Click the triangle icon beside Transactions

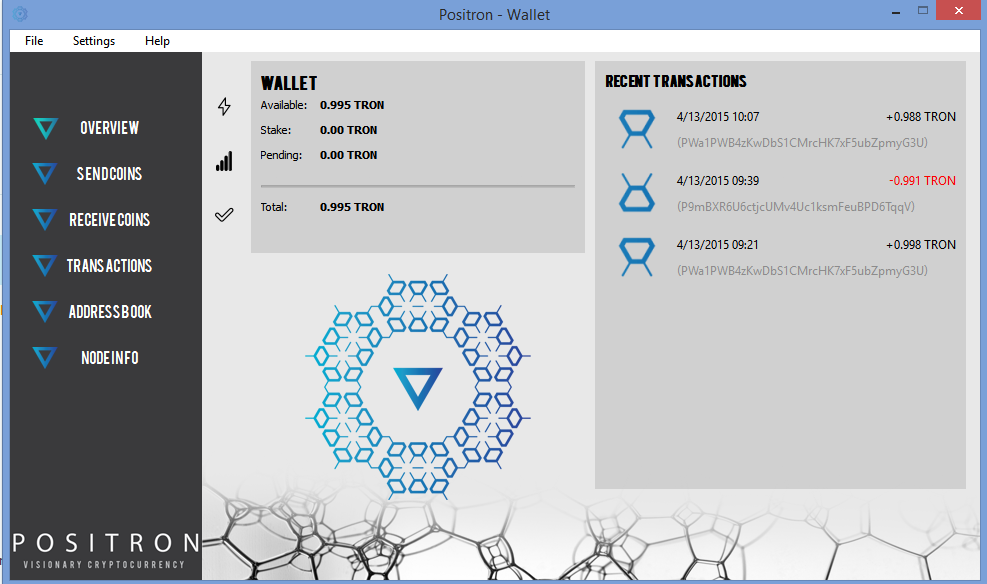45,266
